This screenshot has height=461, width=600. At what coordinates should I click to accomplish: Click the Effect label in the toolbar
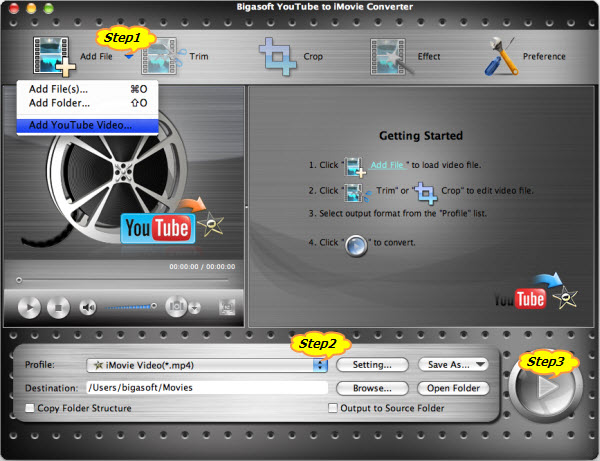[x=429, y=56]
